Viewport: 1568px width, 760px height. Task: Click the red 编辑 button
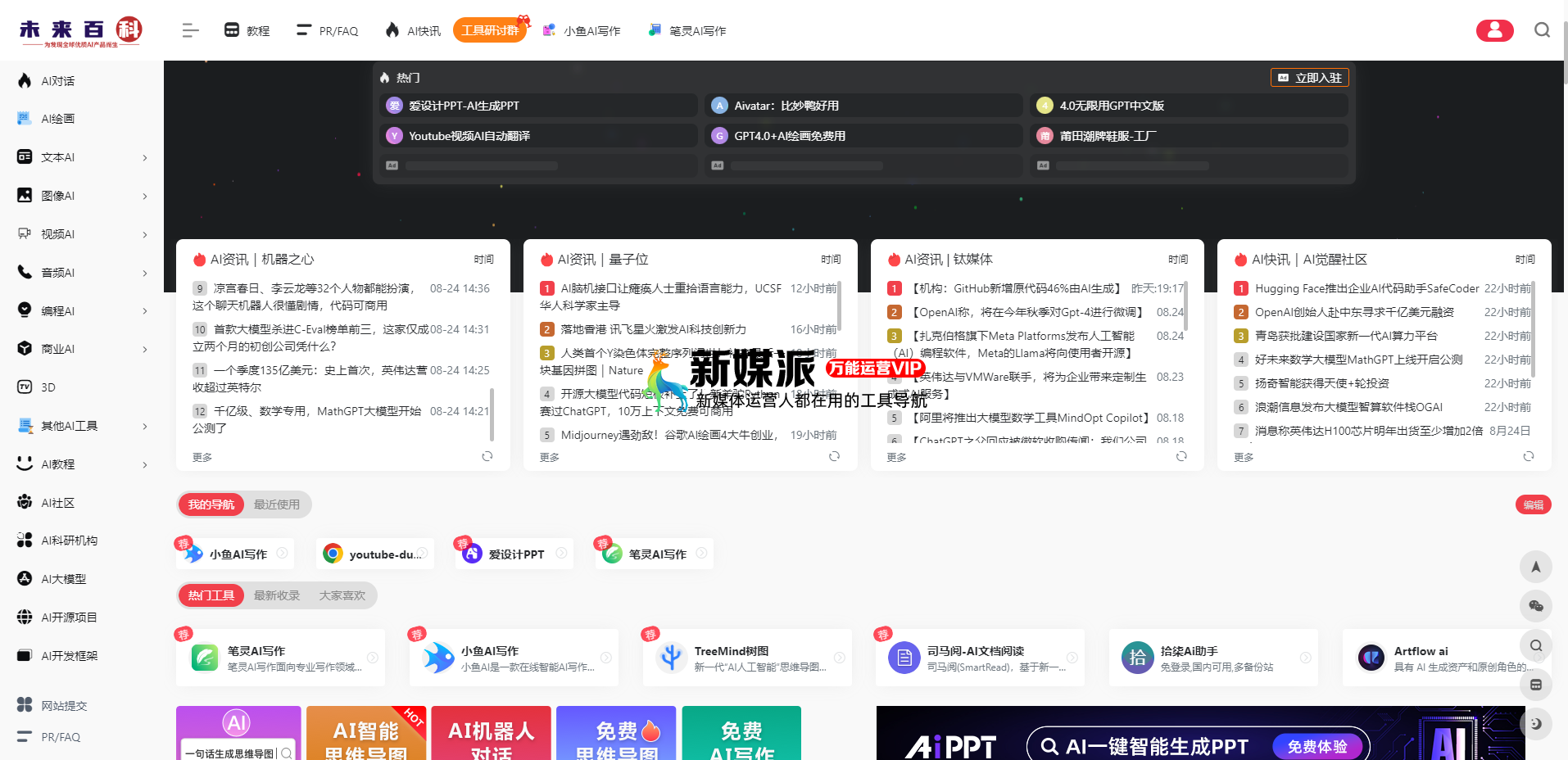pos(1533,504)
